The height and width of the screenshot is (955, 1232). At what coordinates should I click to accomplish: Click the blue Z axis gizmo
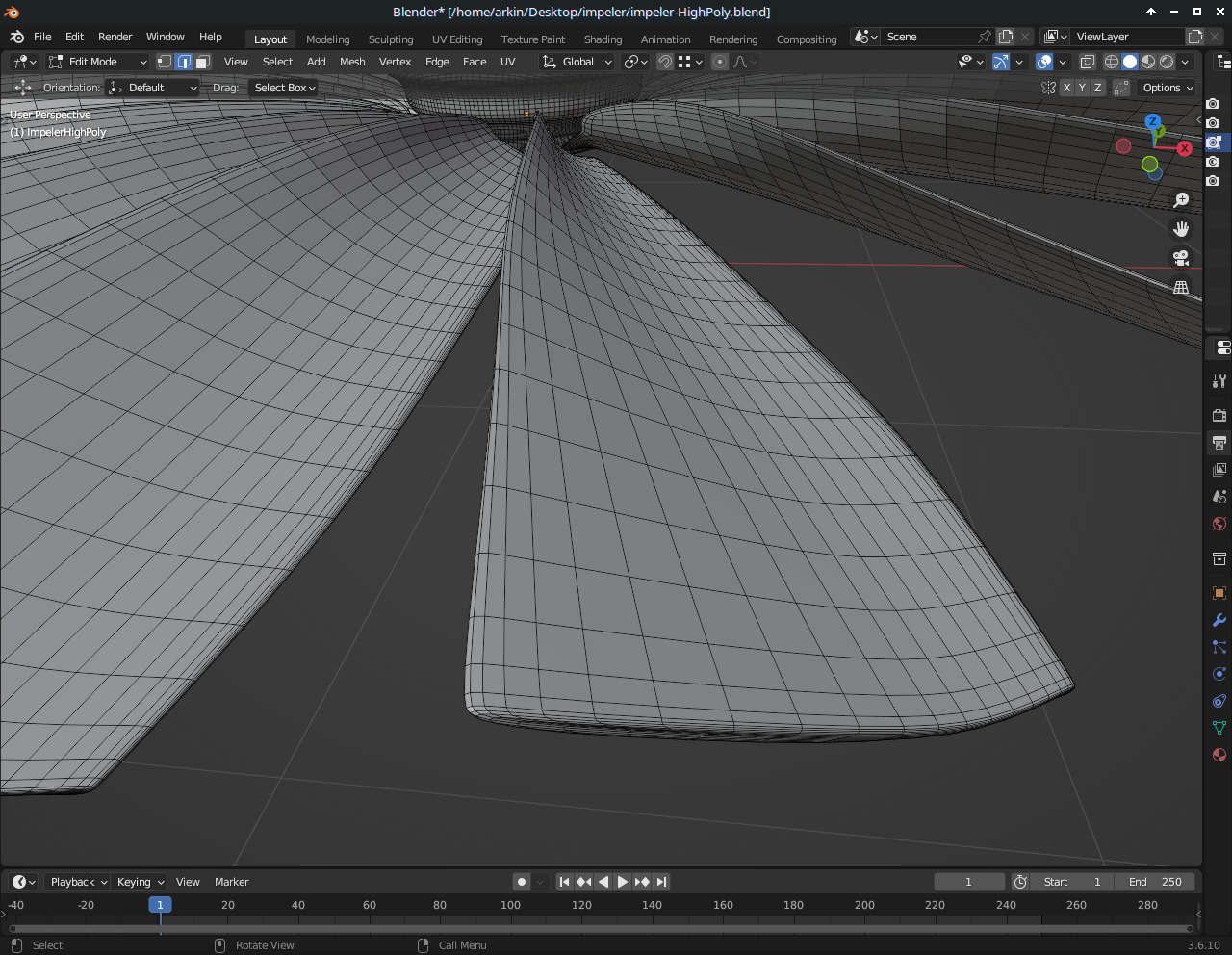[1152, 122]
